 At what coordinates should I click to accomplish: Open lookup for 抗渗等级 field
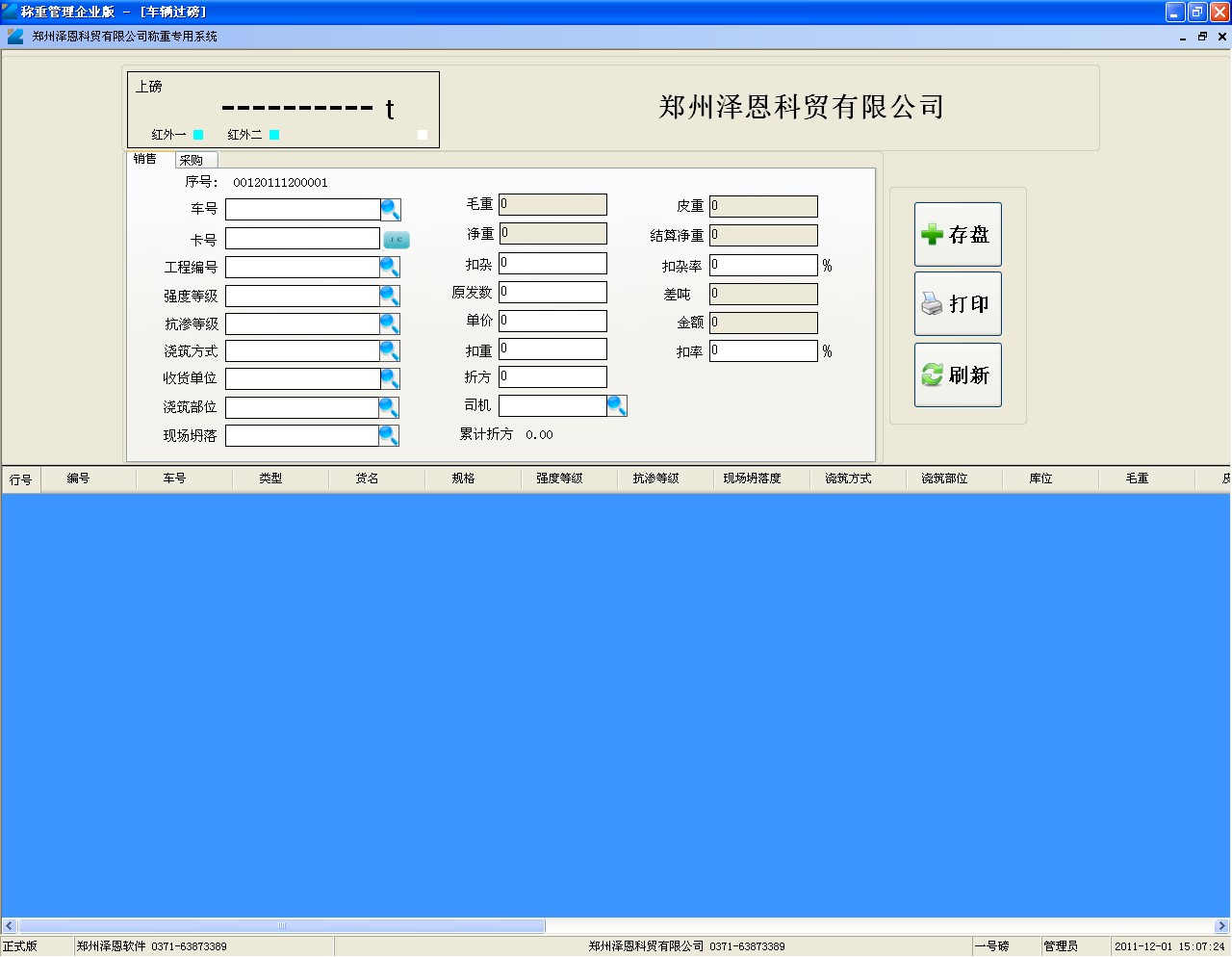point(390,323)
